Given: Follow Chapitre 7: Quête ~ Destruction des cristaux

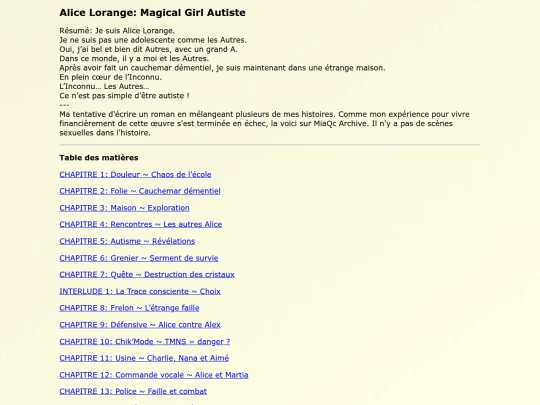Looking at the screenshot, I should [x=147, y=274].
